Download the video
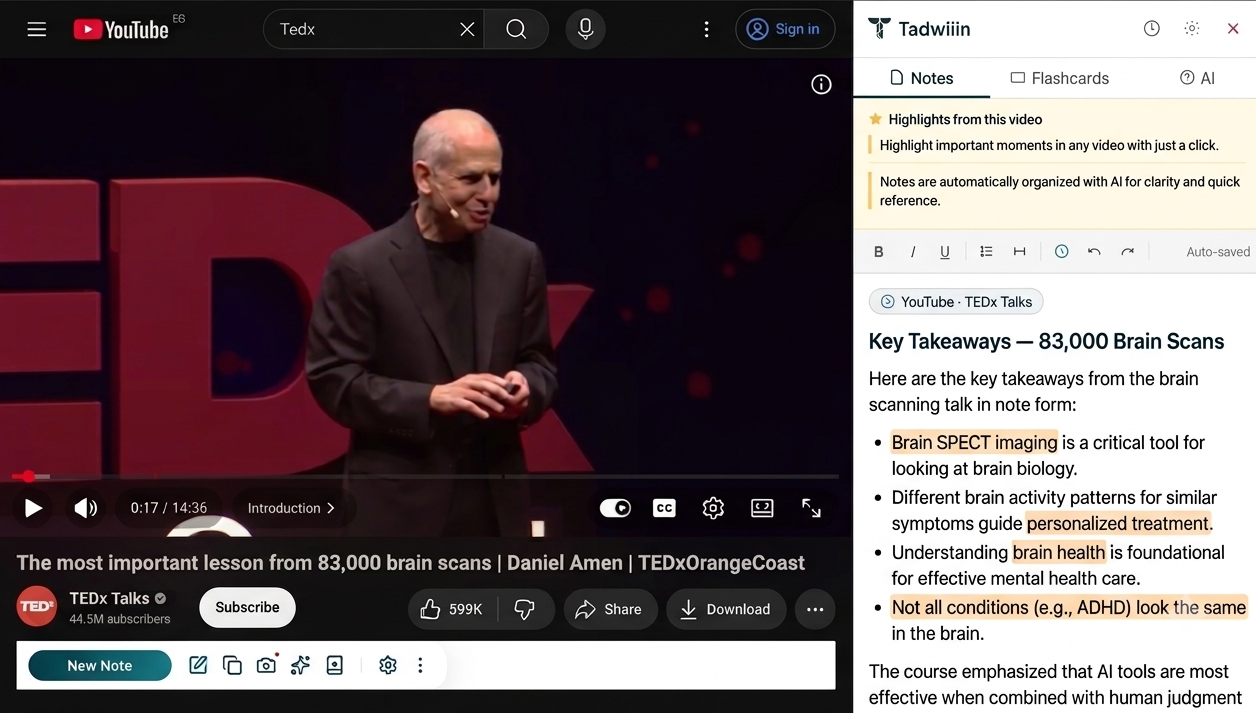This screenshot has width=1256, height=713. 726,609
